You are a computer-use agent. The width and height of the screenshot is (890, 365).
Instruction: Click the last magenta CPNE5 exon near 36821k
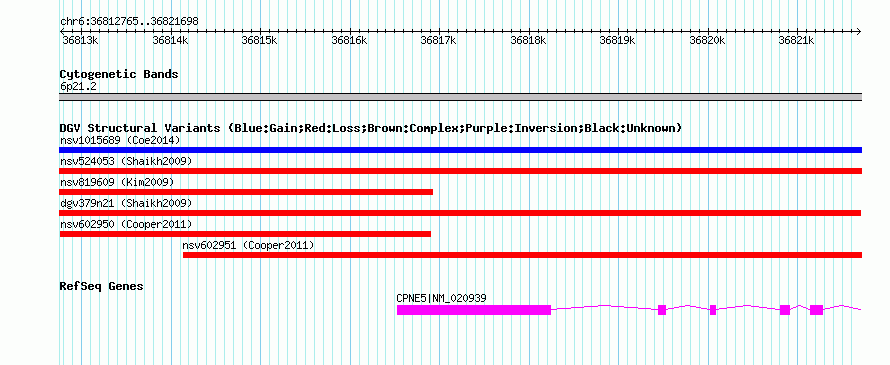click(816, 310)
